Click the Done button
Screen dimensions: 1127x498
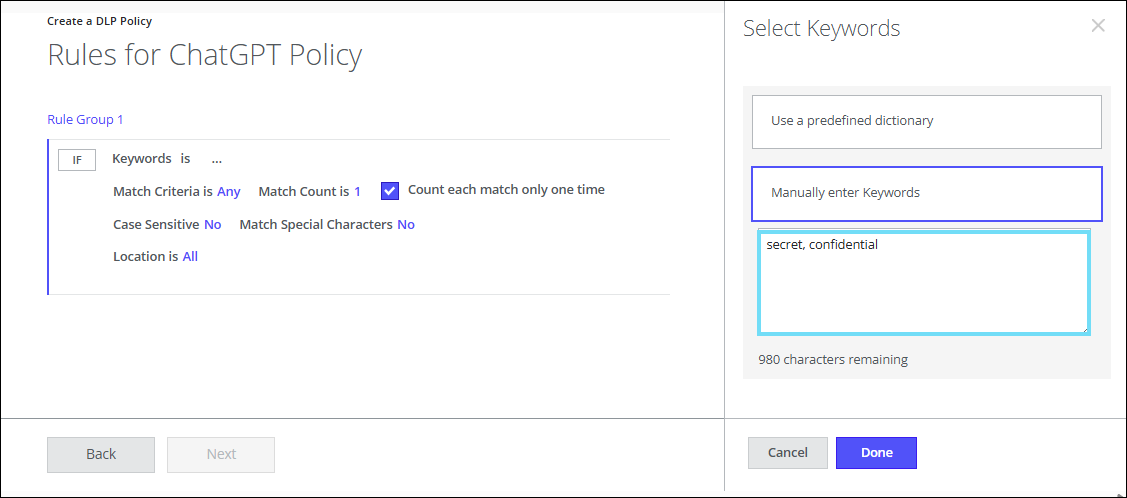point(876,453)
